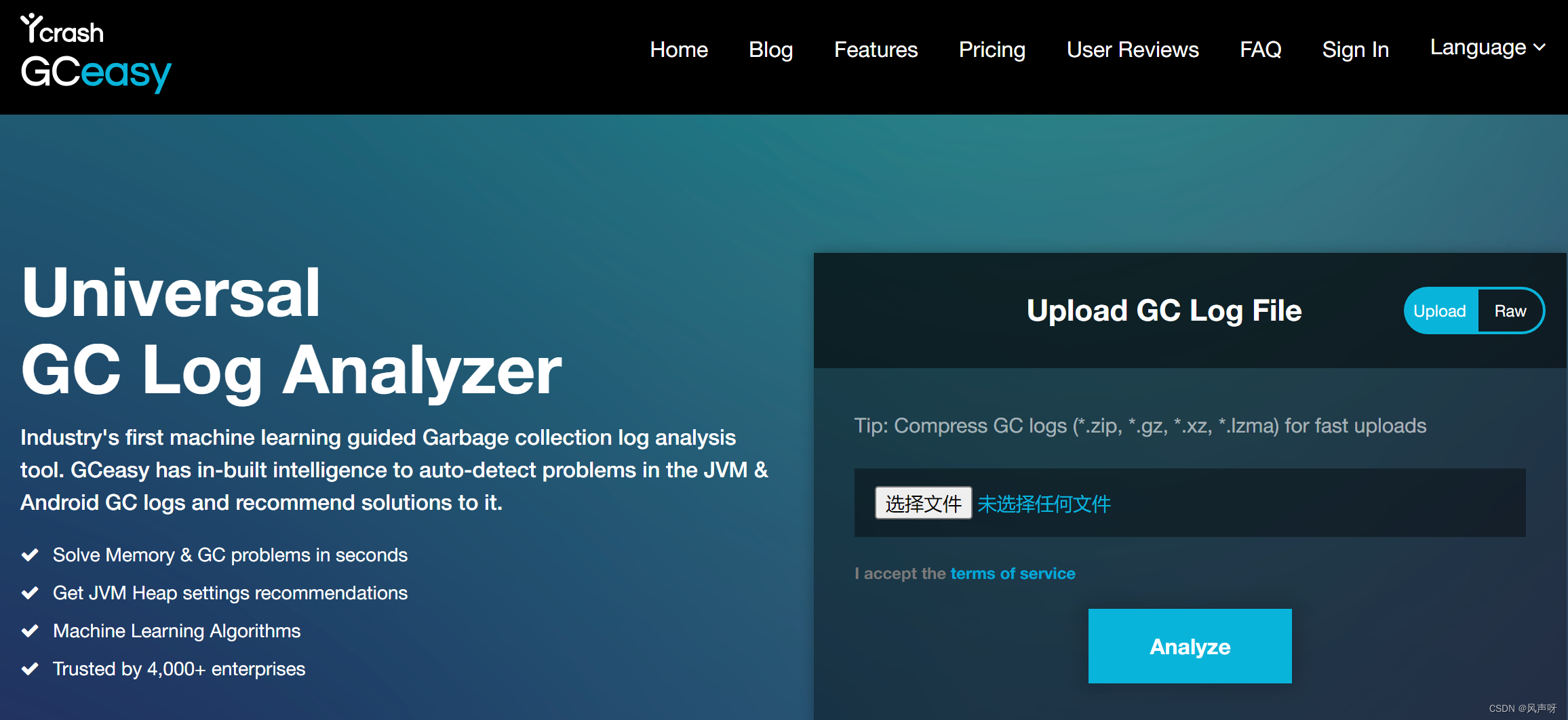Open the Features page
The image size is (1568, 720).
[x=876, y=49]
